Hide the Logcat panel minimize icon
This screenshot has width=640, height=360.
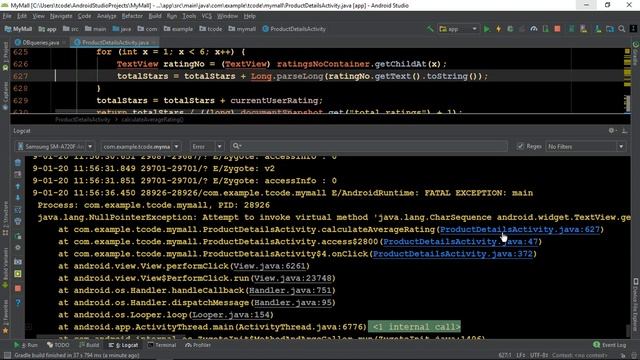(624, 131)
